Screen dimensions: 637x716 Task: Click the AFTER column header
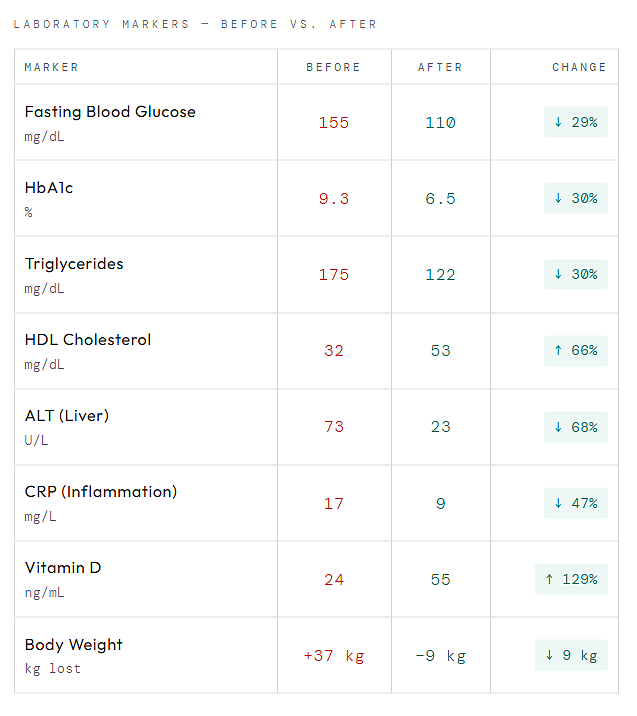pyautogui.click(x=440, y=67)
